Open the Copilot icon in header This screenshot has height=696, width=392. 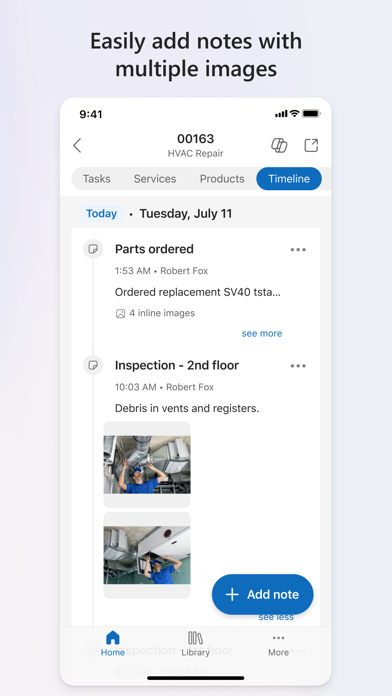coord(279,145)
